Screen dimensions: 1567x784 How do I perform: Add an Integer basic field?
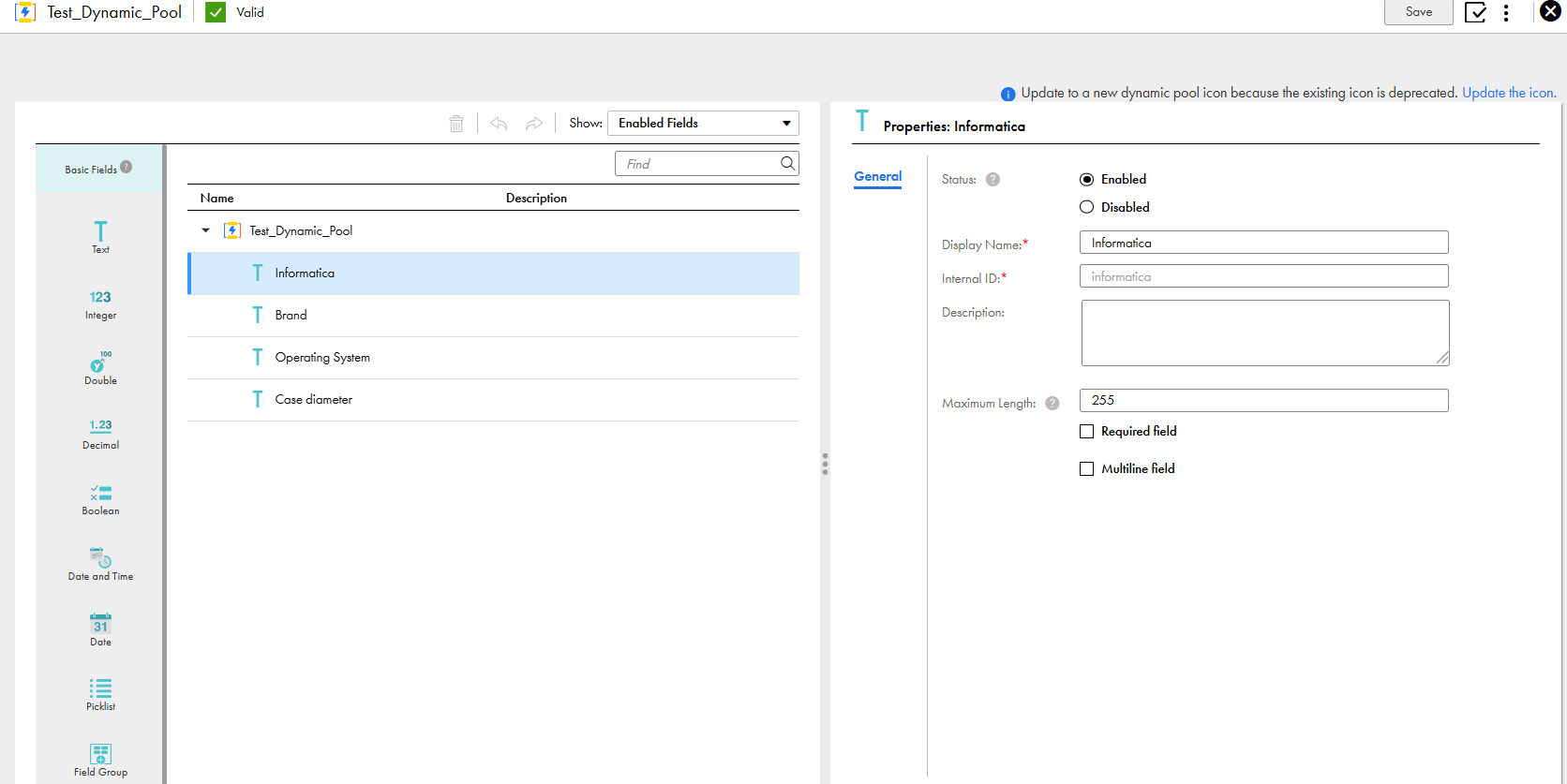point(100,304)
